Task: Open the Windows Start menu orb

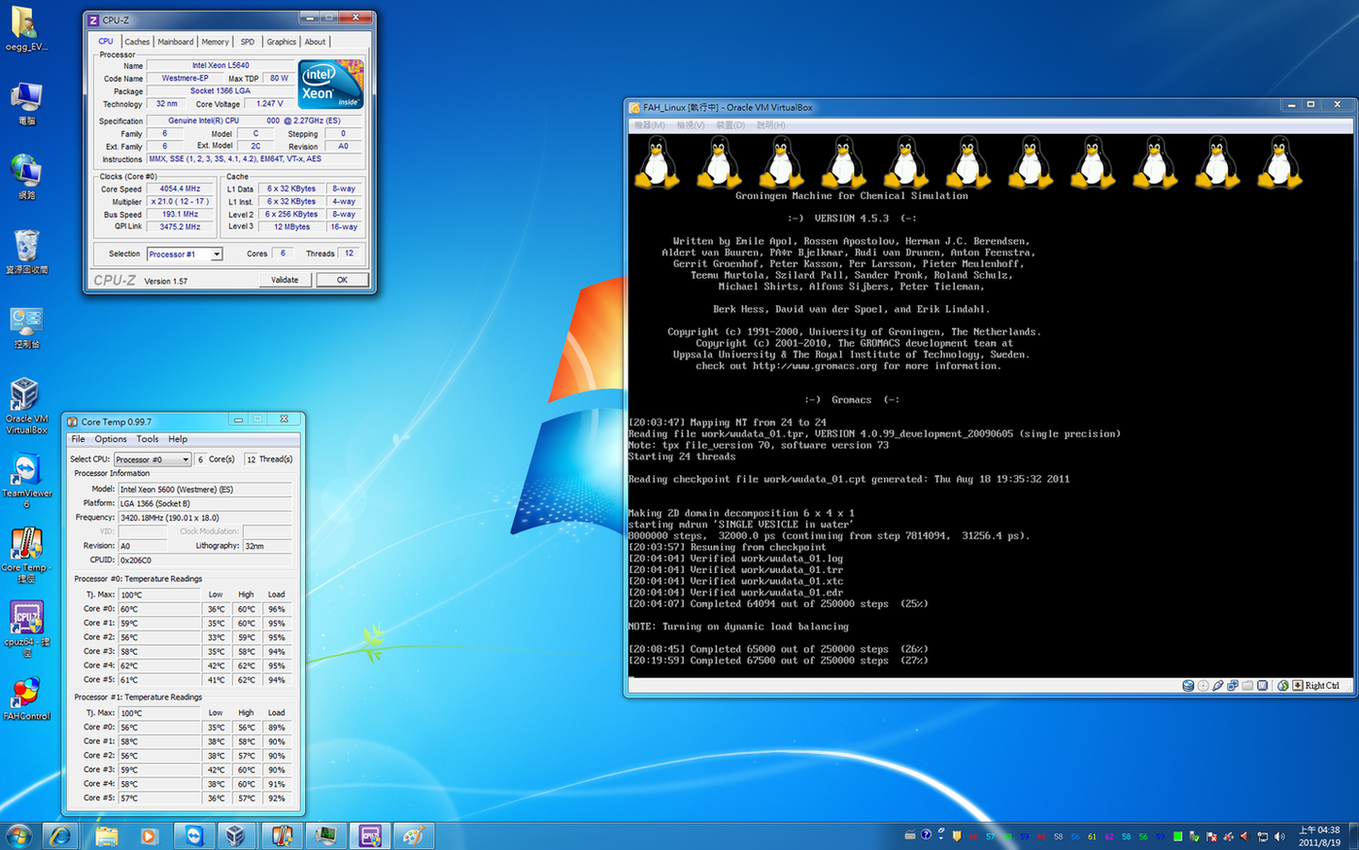Action: pos(18,836)
